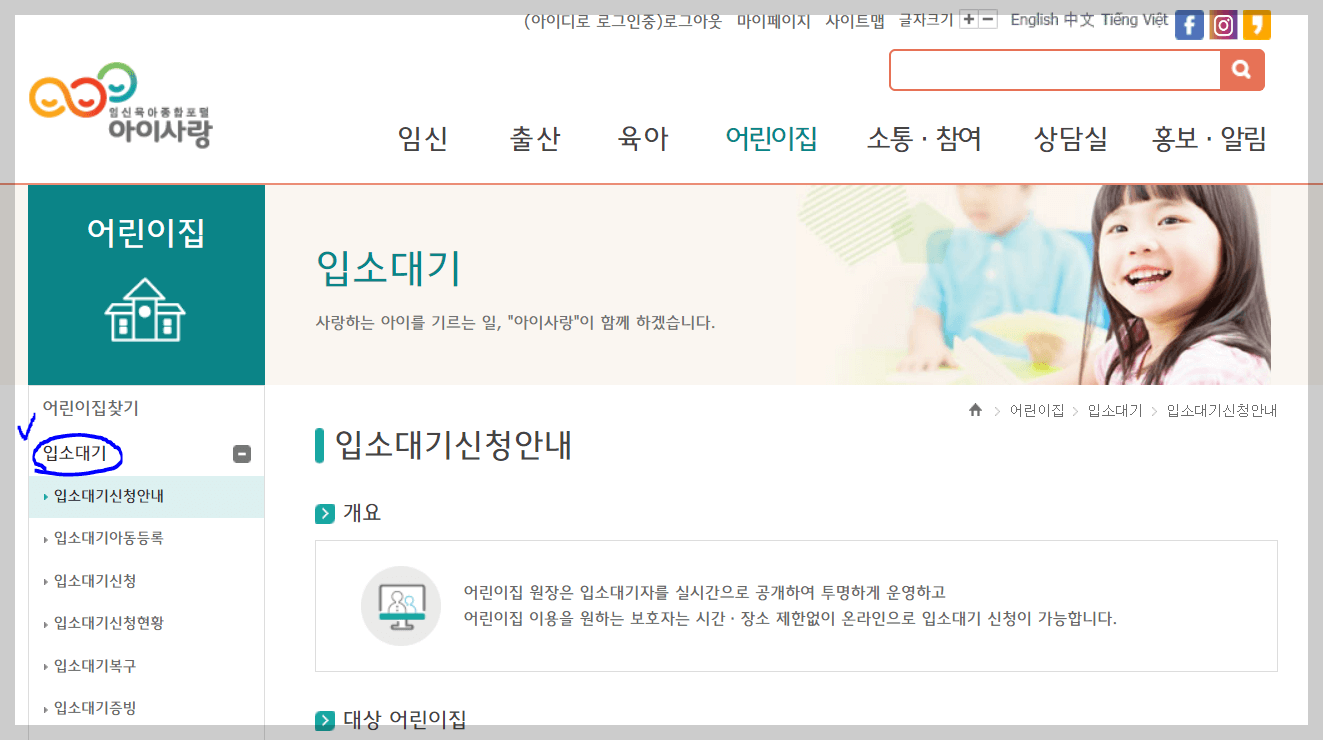1323x740 pixels.
Task: Click the 어린이집 building icon in sidebar
Action: 146,310
